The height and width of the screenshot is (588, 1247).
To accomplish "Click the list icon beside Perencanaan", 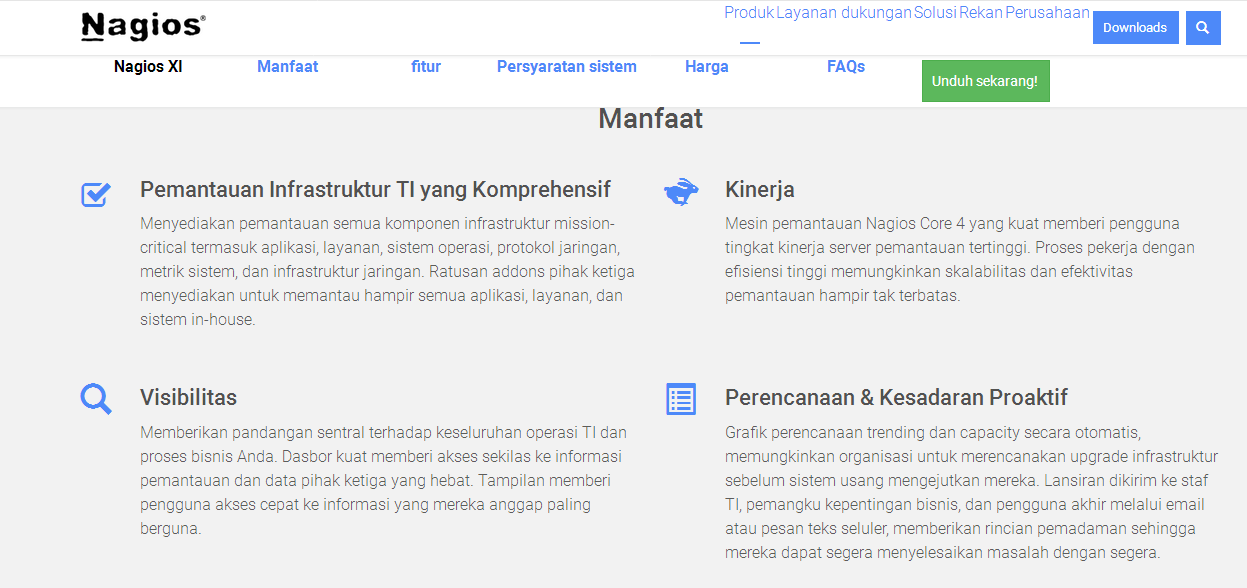I will (x=681, y=399).
